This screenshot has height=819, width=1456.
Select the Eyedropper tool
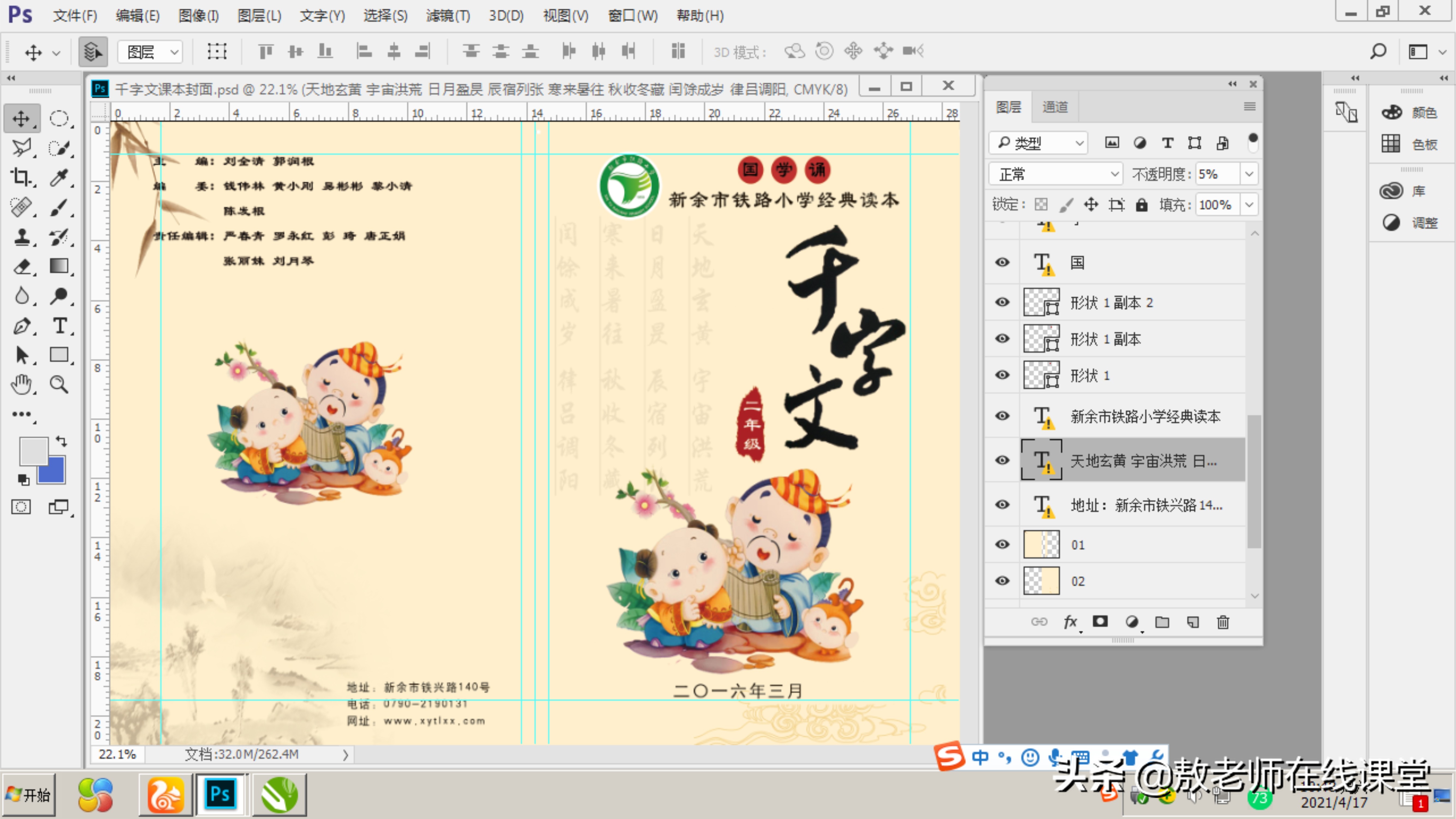[59, 177]
